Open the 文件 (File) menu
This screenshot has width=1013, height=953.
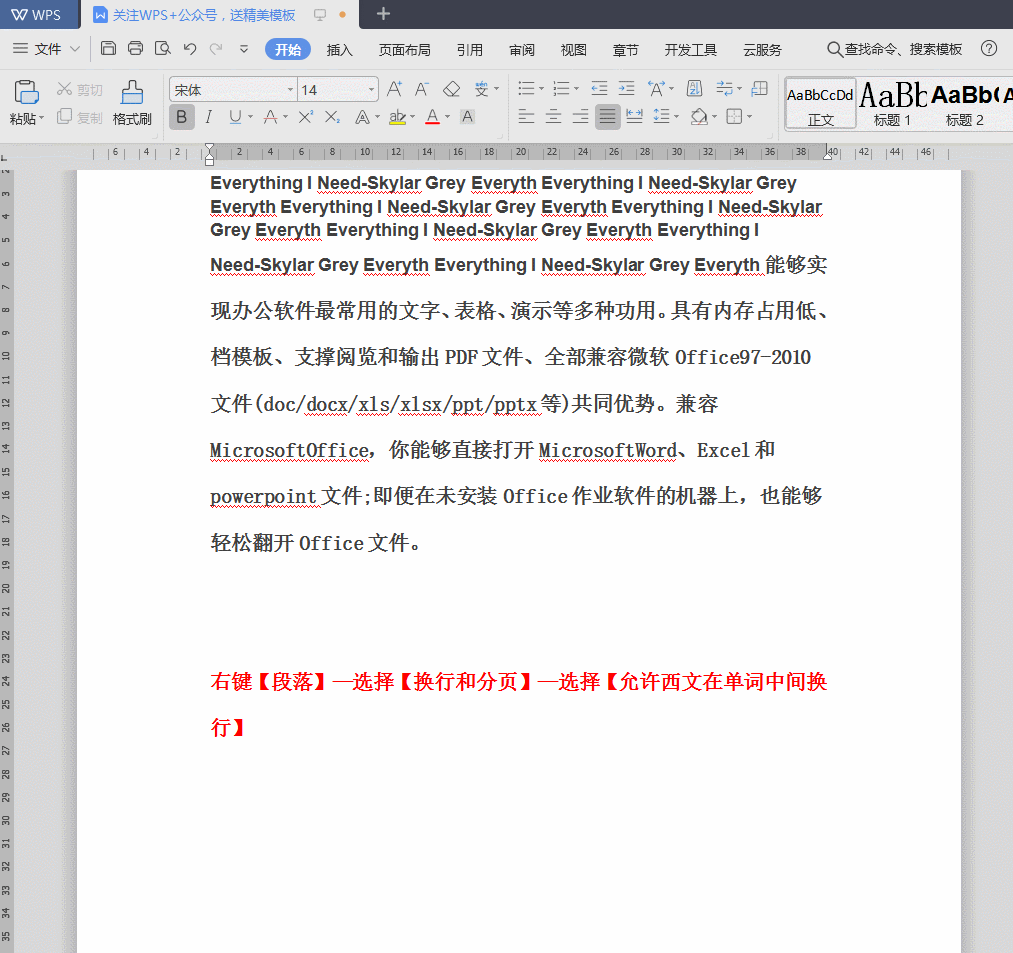click(x=47, y=49)
